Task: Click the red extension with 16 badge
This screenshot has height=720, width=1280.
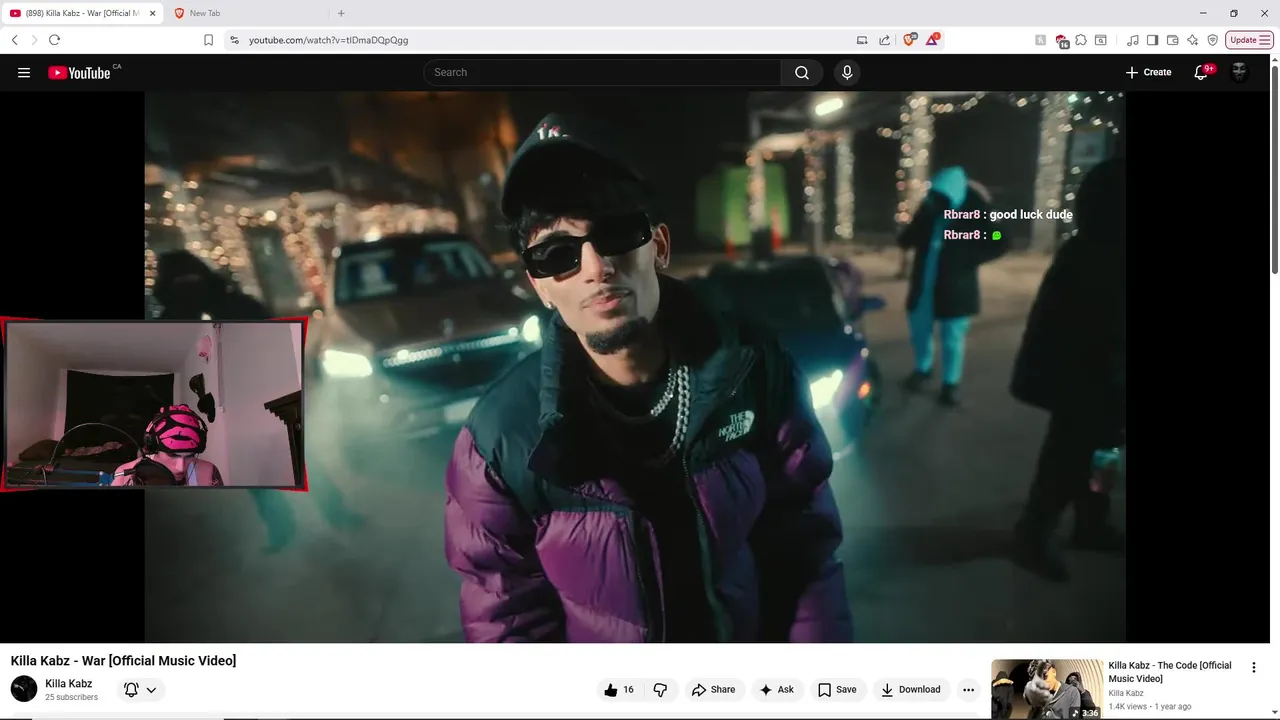Action: (x=1062, y=41)
